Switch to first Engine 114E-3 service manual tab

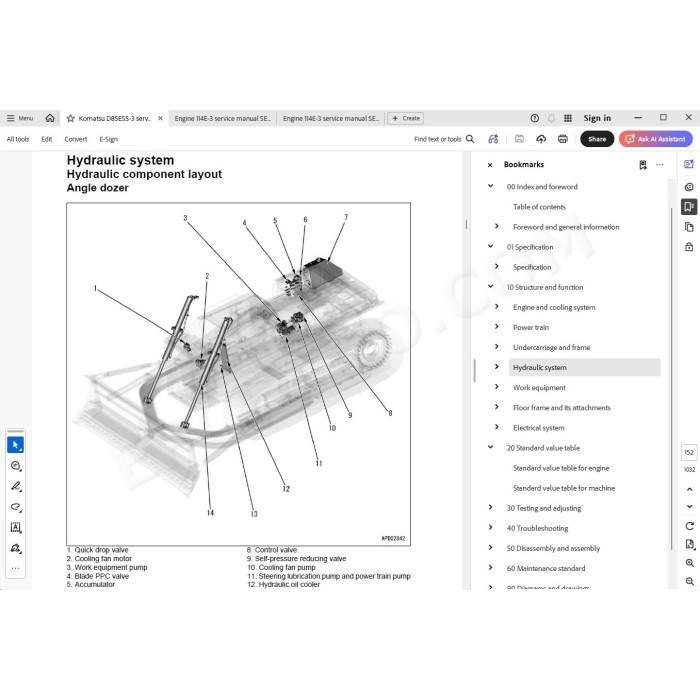222,118
